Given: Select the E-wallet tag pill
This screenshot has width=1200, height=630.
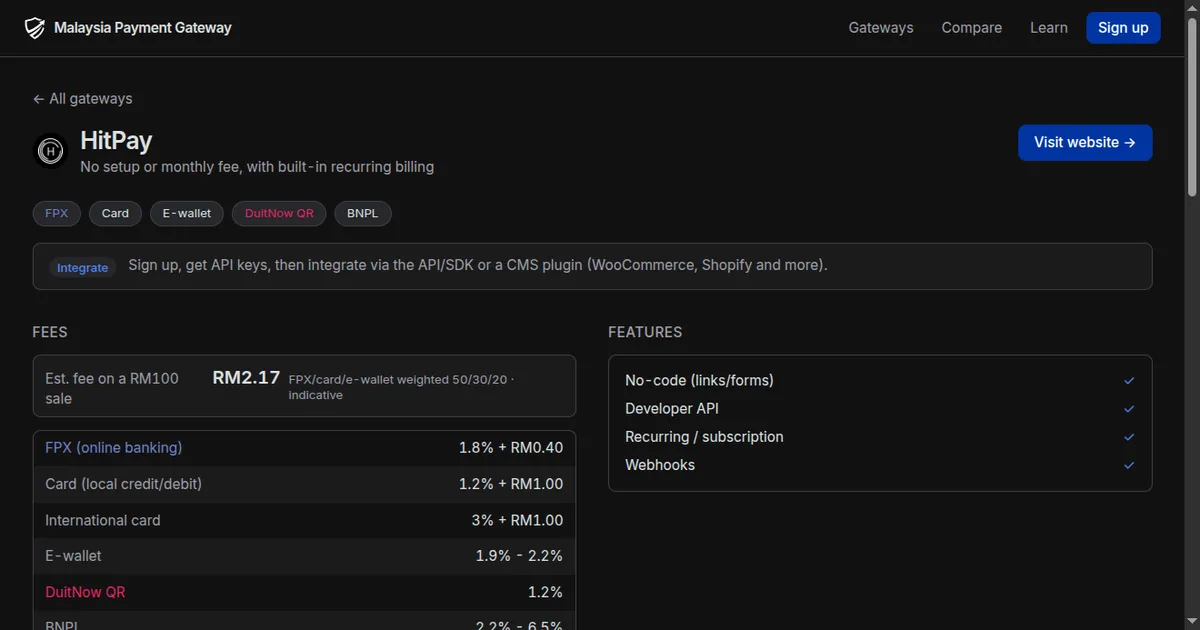Looking at the screenshot, I should click(187, 213).
